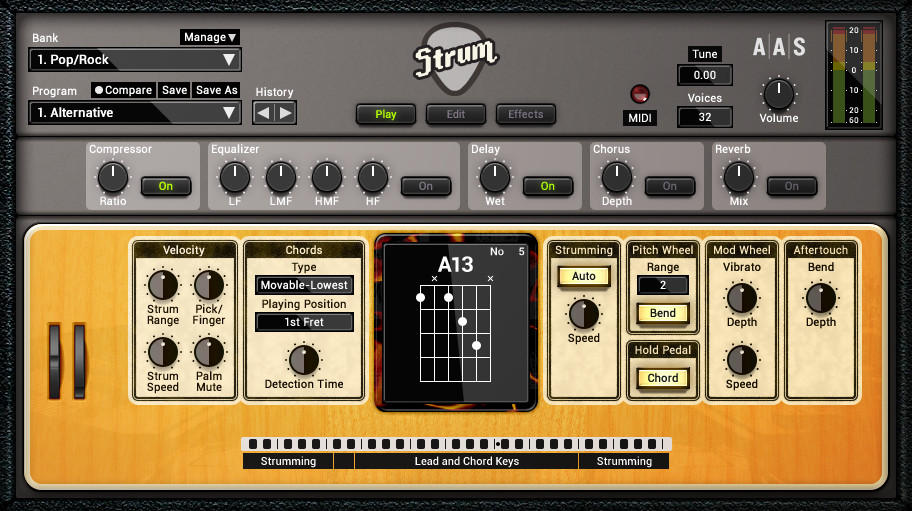This screenshot has width=912, height=511.
Task: Click the Aftertouch Bend Depth knob
Action: coord(821,298)
